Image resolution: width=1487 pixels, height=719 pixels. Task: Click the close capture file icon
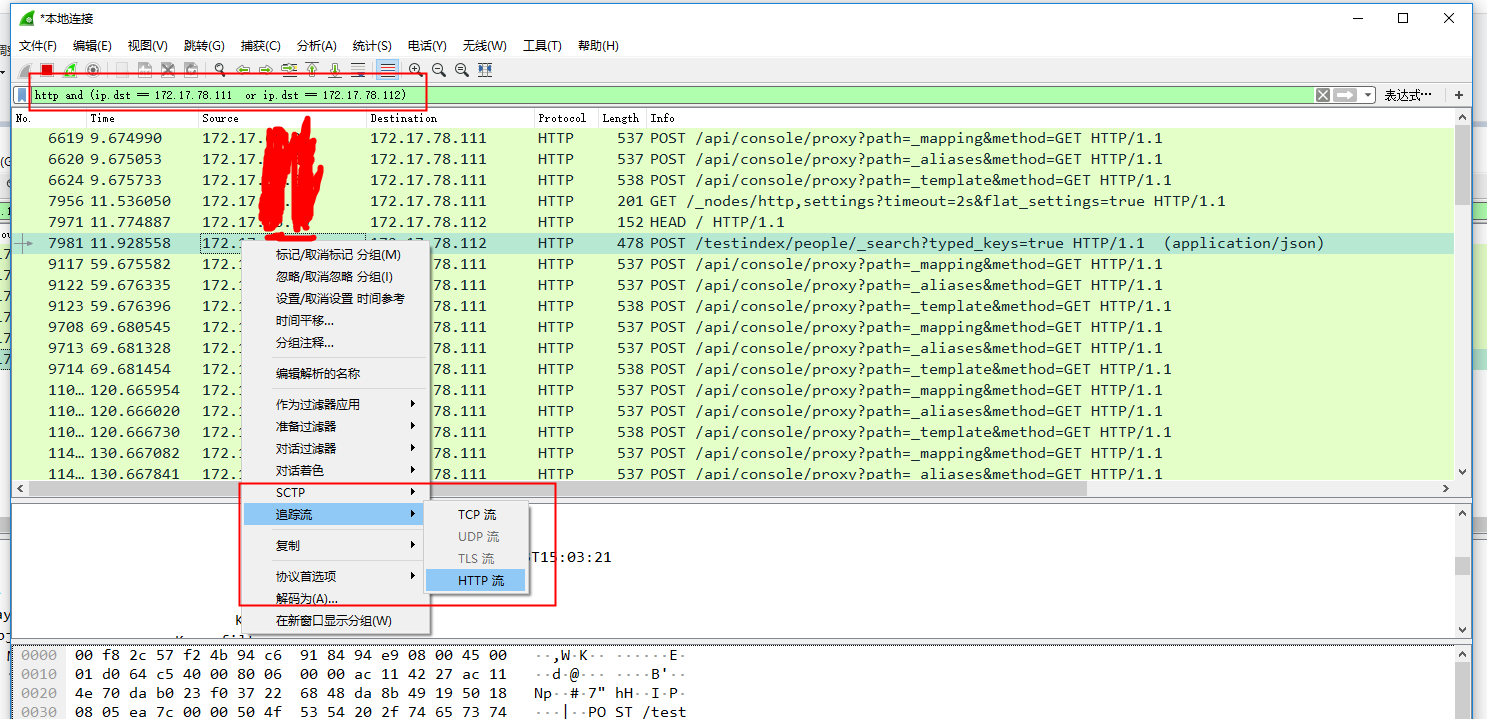click(167, 70)
